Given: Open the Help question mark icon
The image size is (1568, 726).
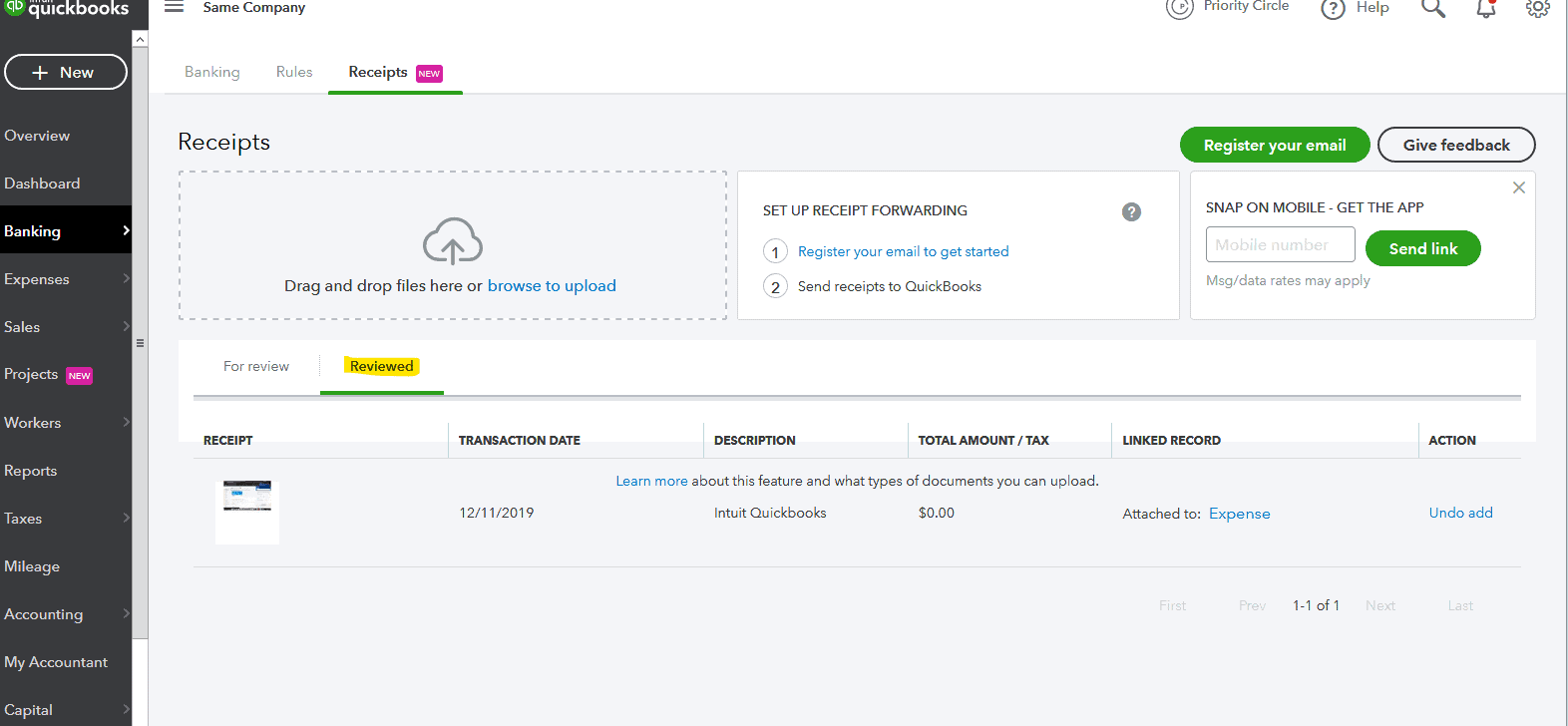Looking at the screenshot, I should (x=1333, y=9).
